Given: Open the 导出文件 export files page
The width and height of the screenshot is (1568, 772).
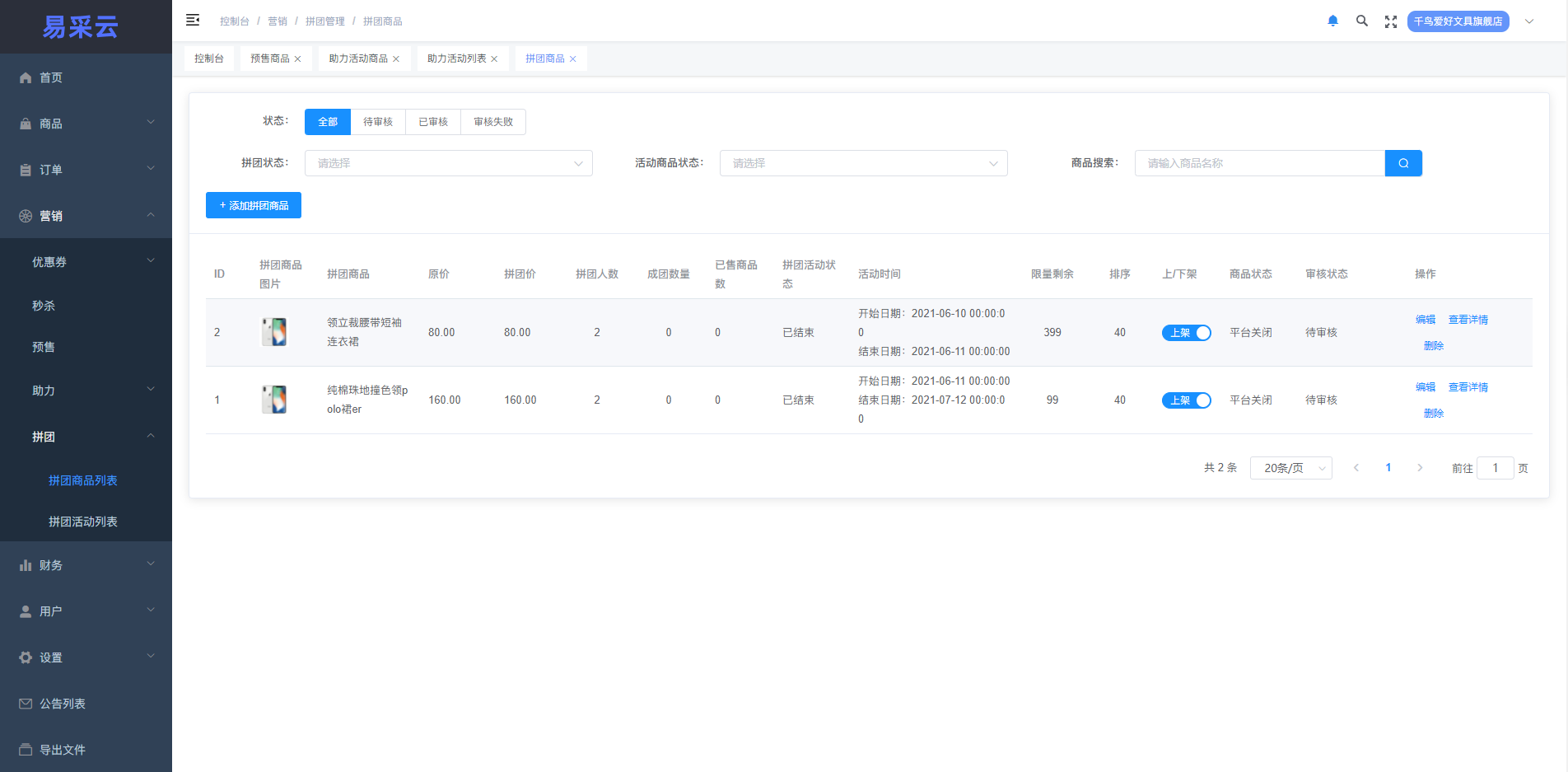Looking at the screenshot, I should click(x=62, y=750).
